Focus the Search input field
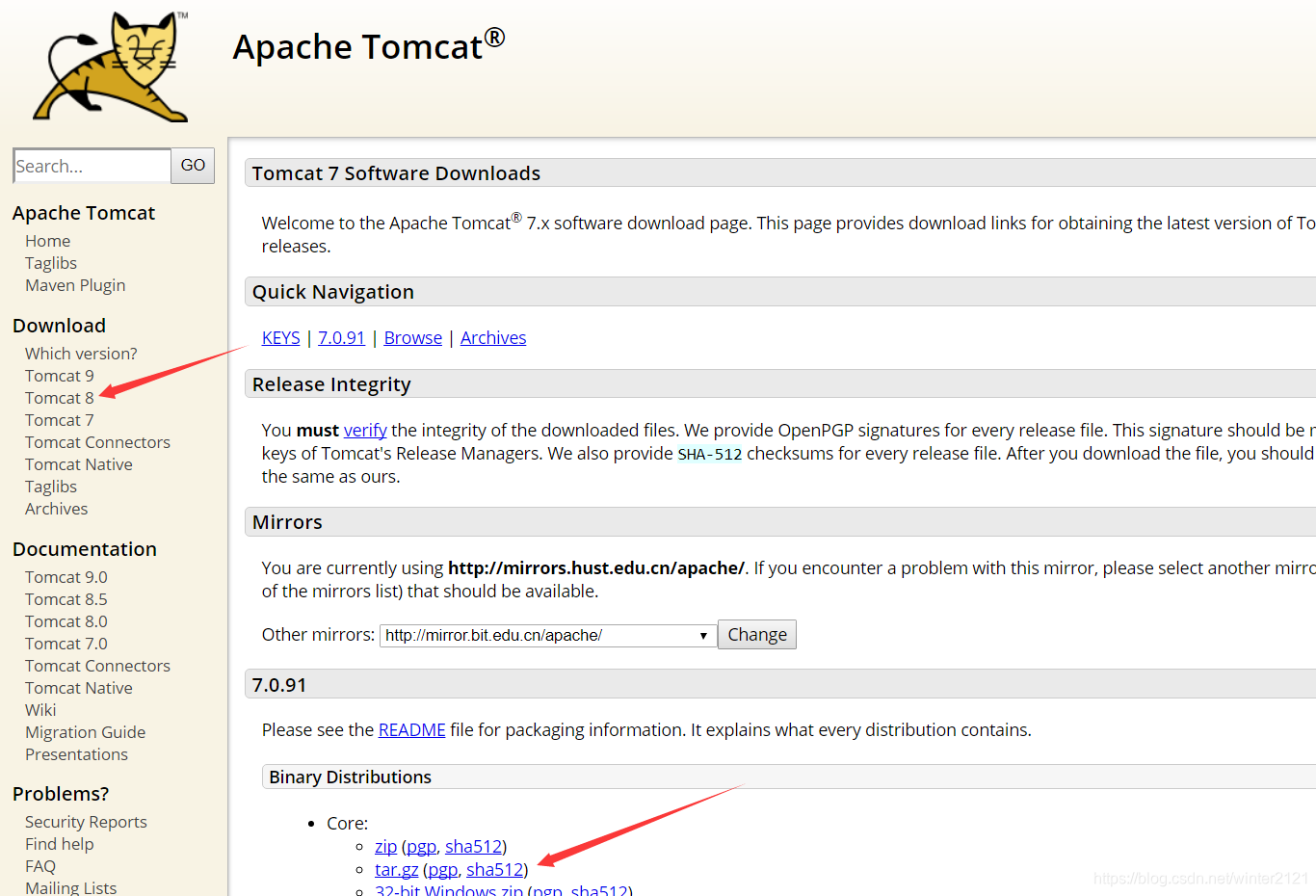The image size is (1316, 896). click(92, 166)
